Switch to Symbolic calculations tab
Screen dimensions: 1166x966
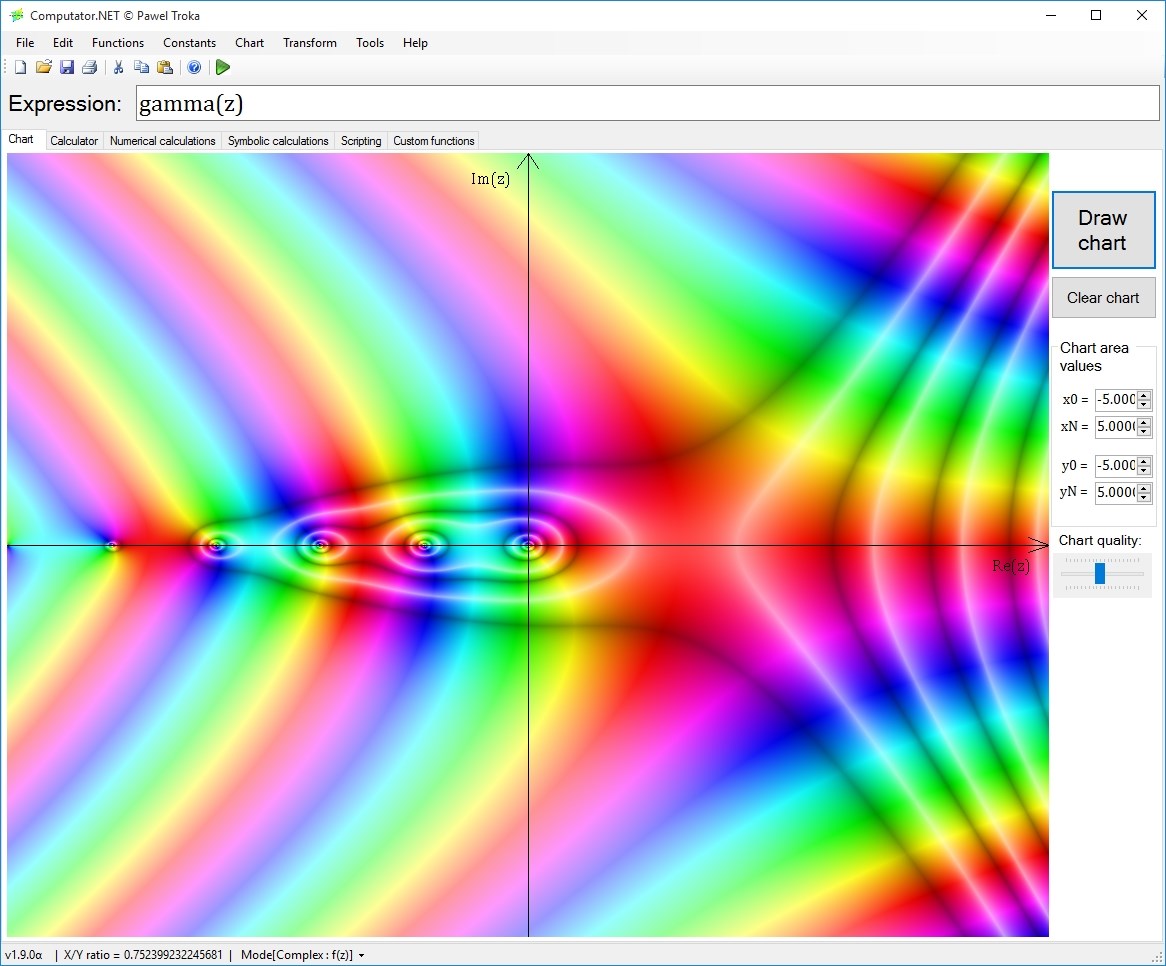click(x=278, y=141)
